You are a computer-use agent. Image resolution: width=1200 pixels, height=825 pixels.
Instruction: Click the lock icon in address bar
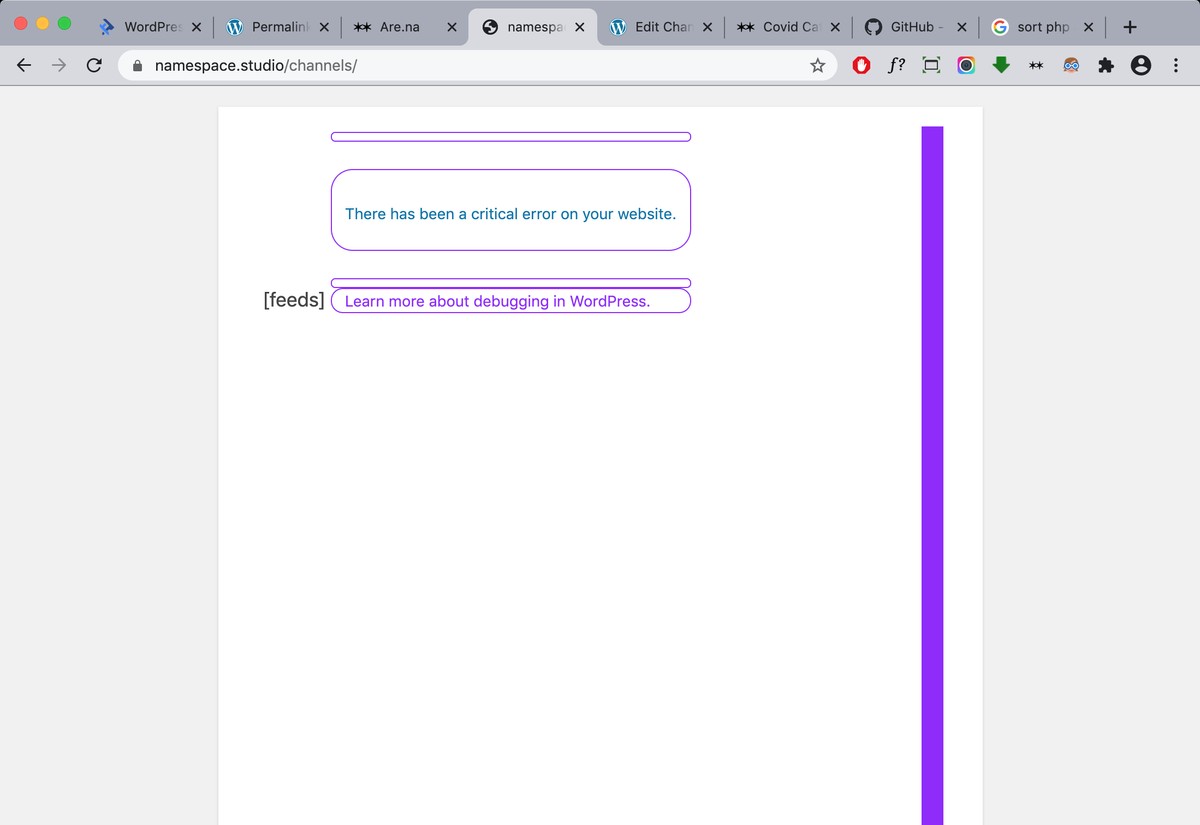[138, 66]
